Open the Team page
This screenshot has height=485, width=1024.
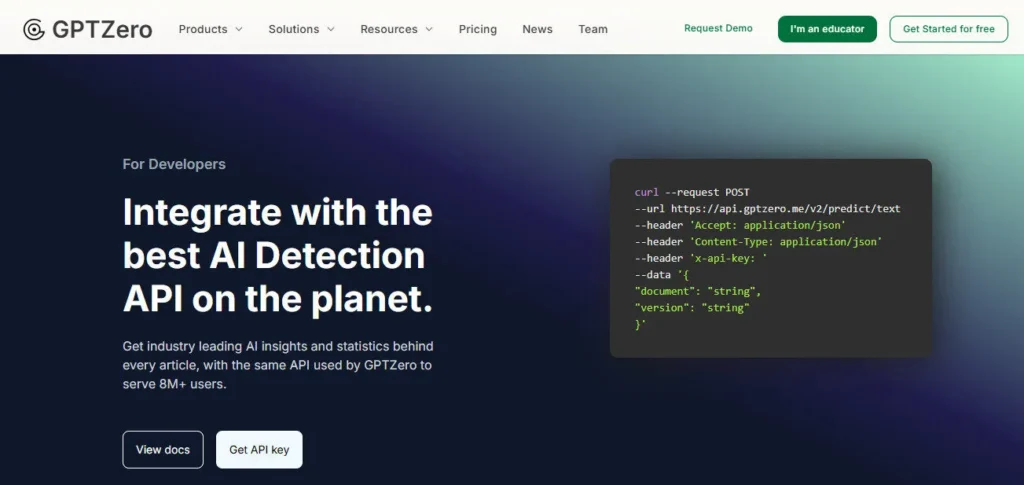tap(593, 29)
